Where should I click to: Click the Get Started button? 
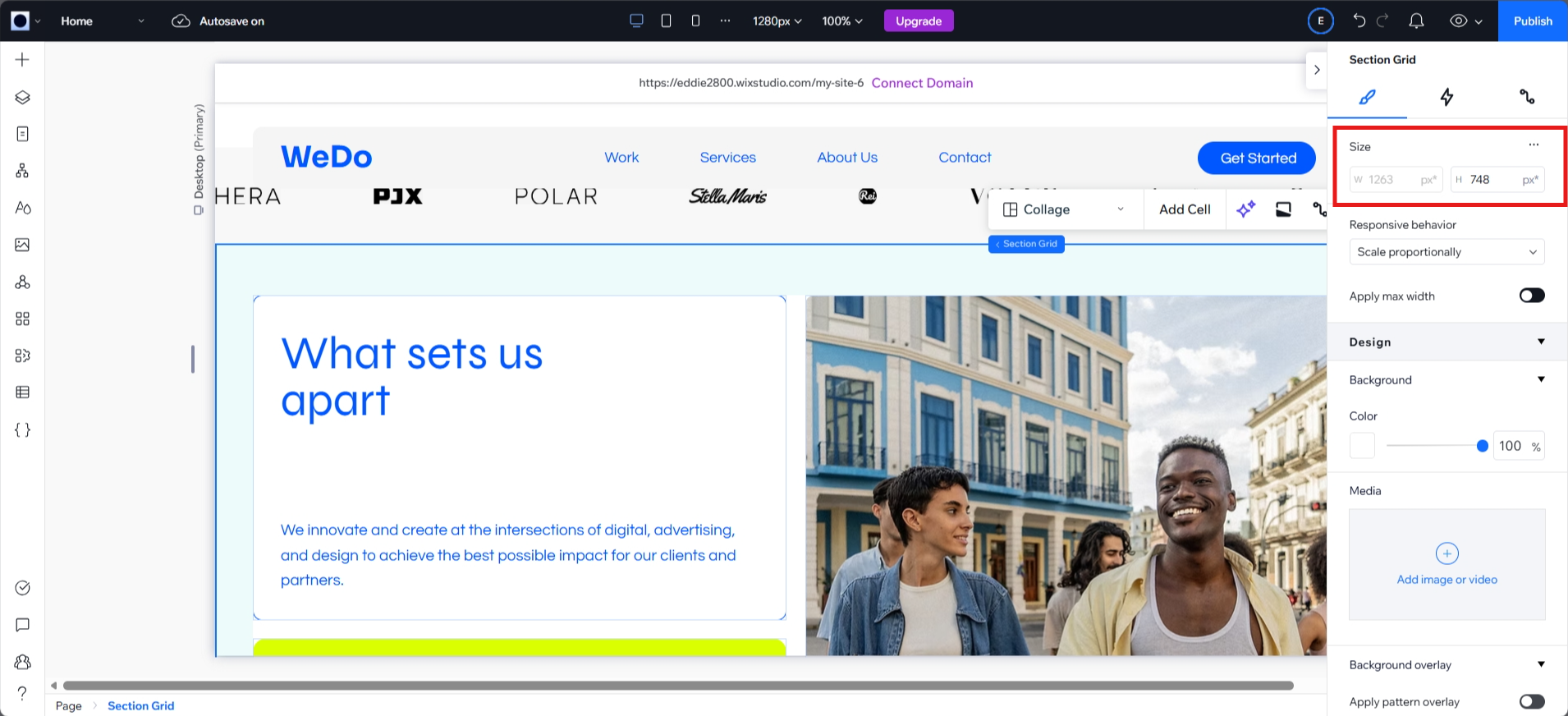pos(1258,158)
